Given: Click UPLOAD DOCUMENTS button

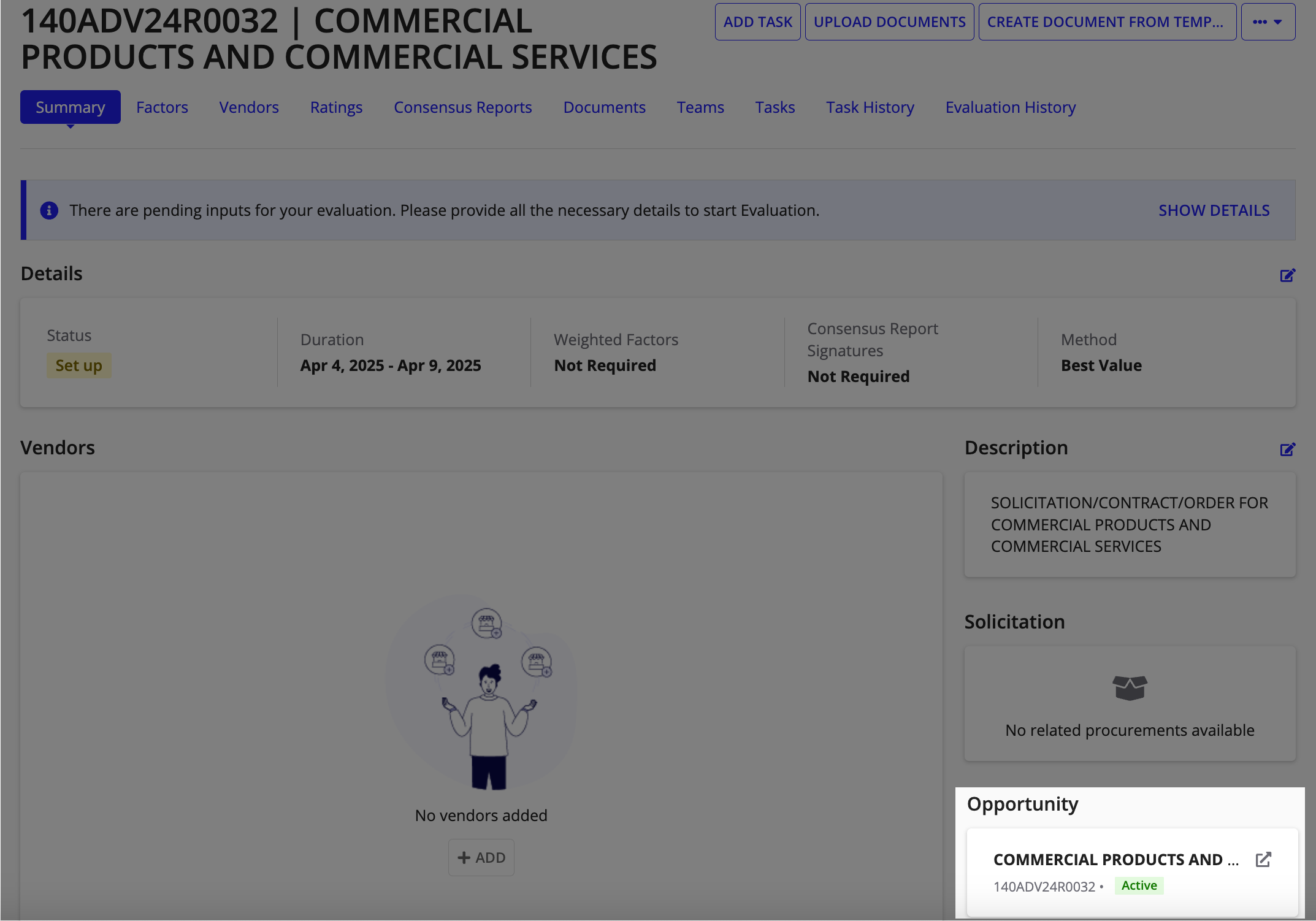Looking at the screenshot, I should 889,22.
